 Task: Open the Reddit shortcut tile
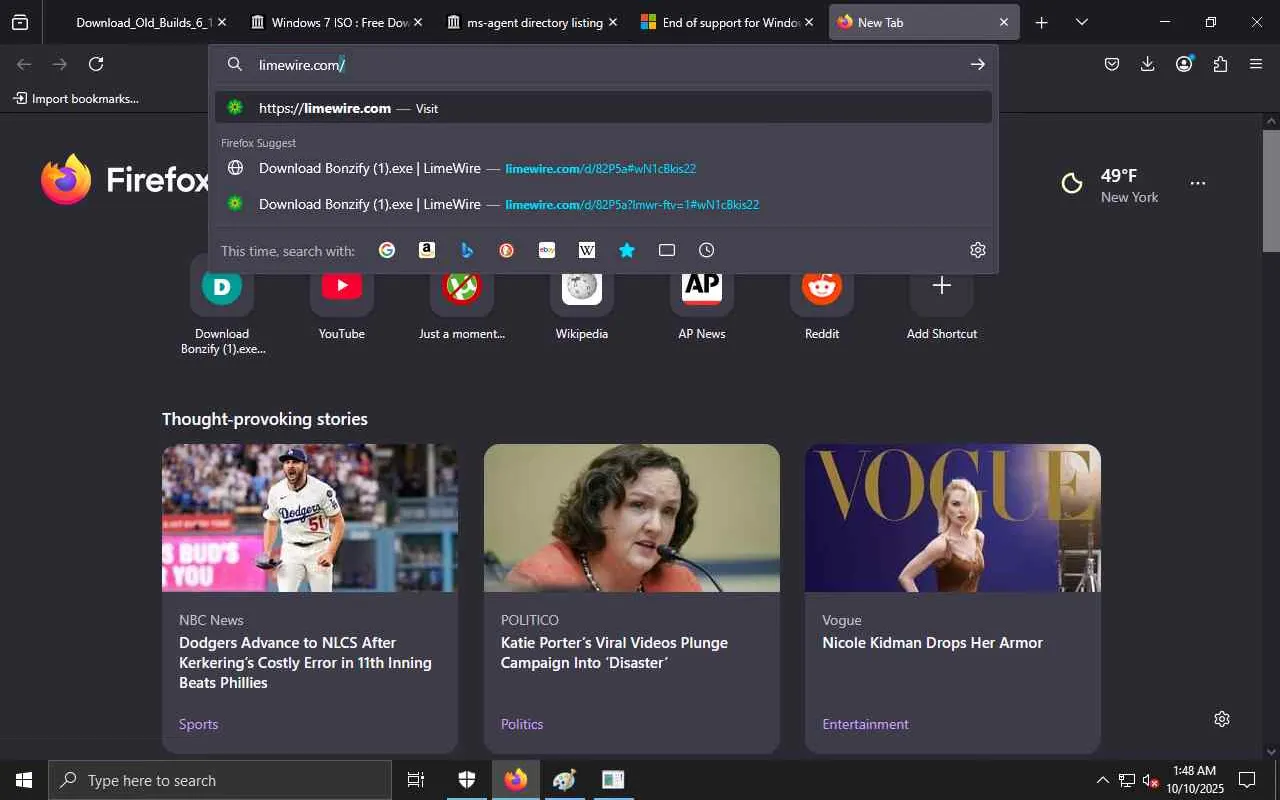(x=822, y=298)
